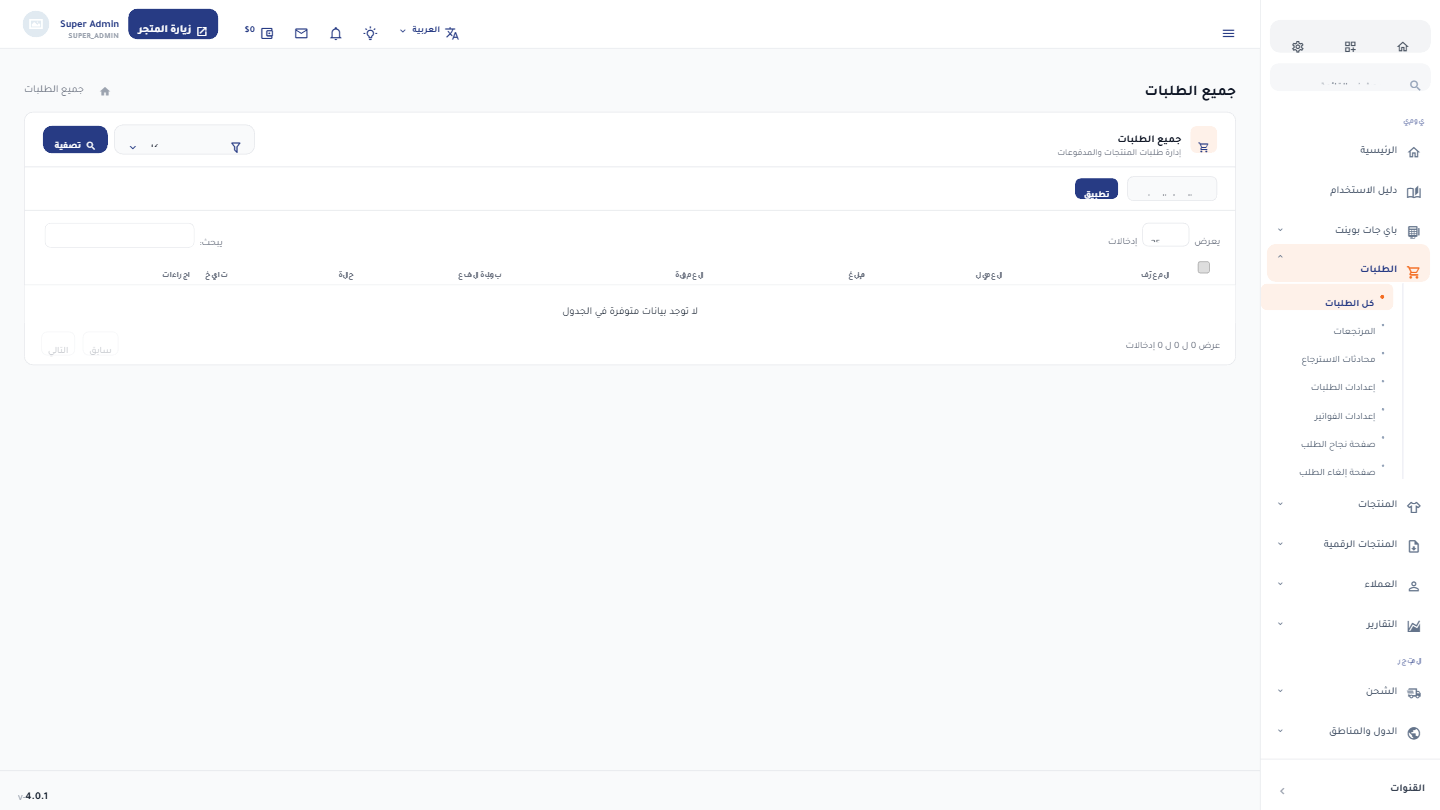Viewport: 1440px width, 810px height.
Task: Open the settings gear in sidebar
Action: (x=1298, y=47)
